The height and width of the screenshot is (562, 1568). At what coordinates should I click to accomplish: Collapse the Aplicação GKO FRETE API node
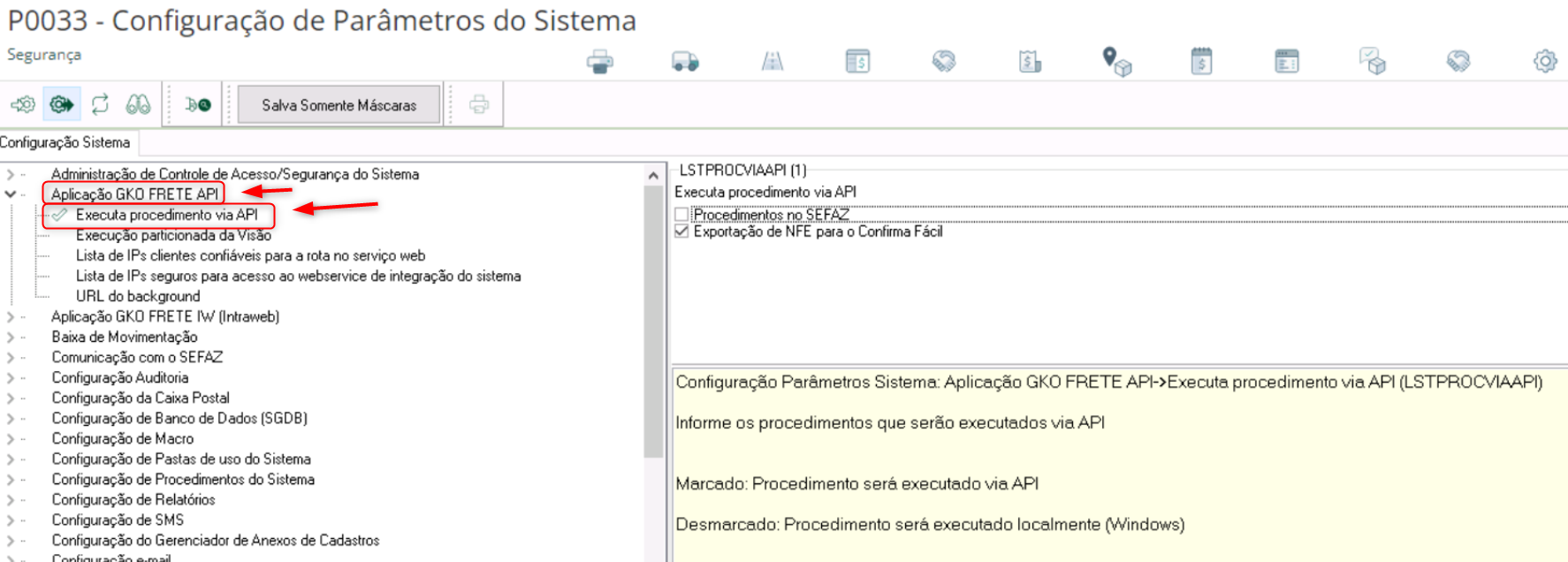pos(11,194)
